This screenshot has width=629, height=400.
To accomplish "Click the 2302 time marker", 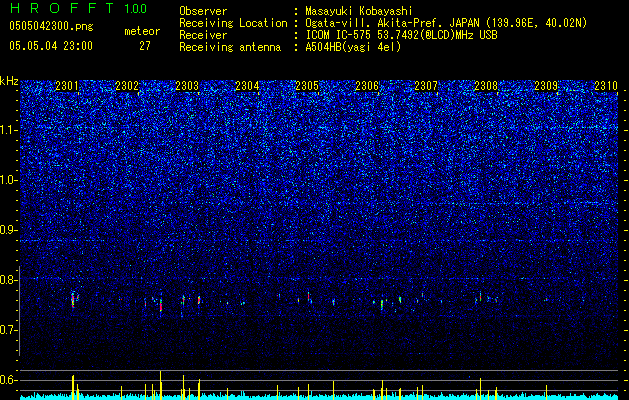I will pos(127,85).
